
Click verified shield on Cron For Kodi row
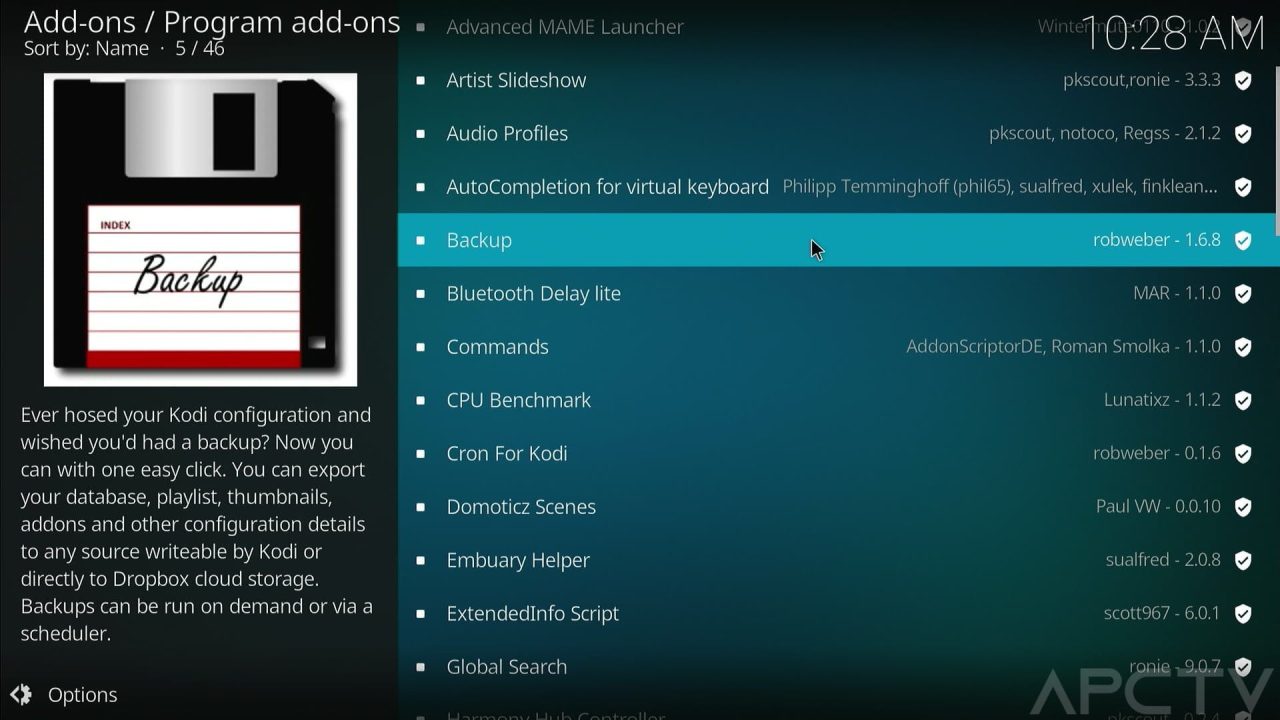(1243, 454)
